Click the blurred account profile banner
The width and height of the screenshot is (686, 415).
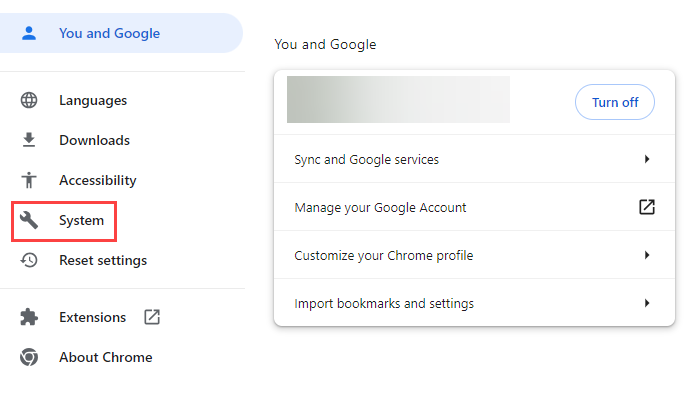click(398, 99)
